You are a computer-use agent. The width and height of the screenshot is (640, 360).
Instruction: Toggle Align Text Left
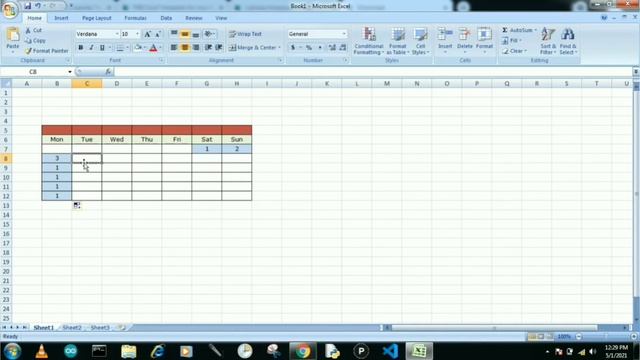coord(174,48)
